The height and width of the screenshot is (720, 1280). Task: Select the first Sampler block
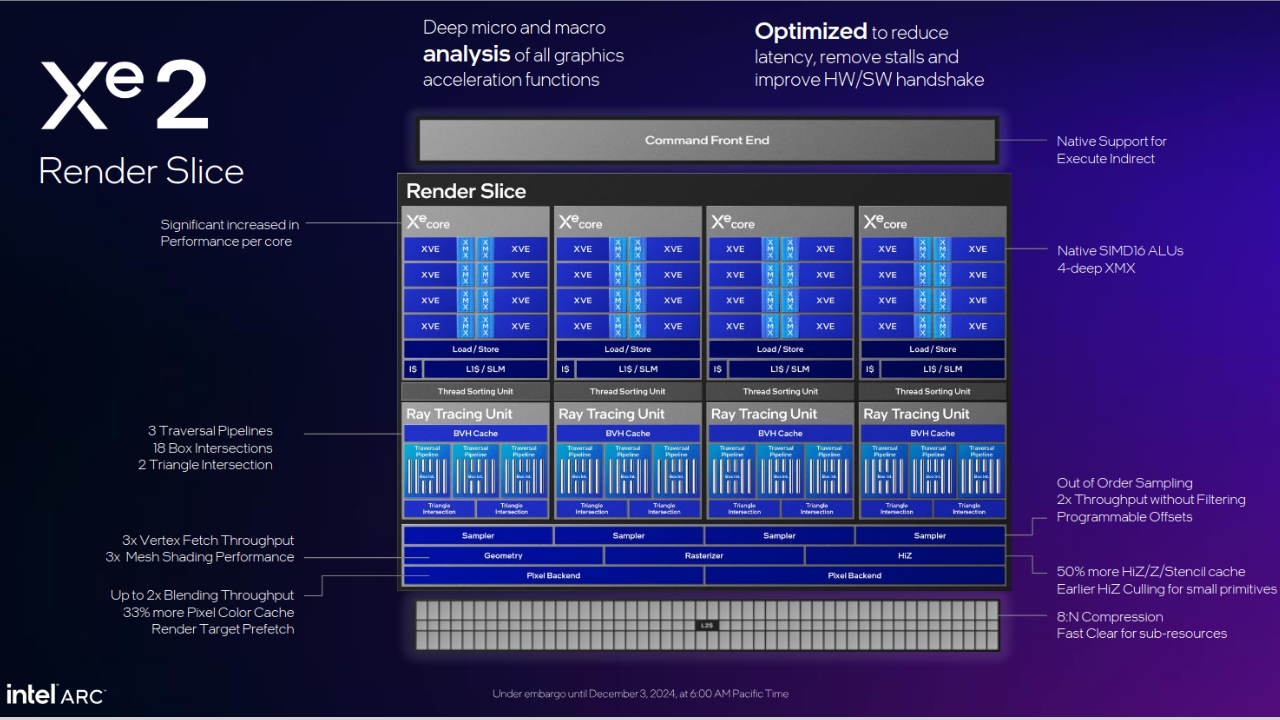coord(478,536)
